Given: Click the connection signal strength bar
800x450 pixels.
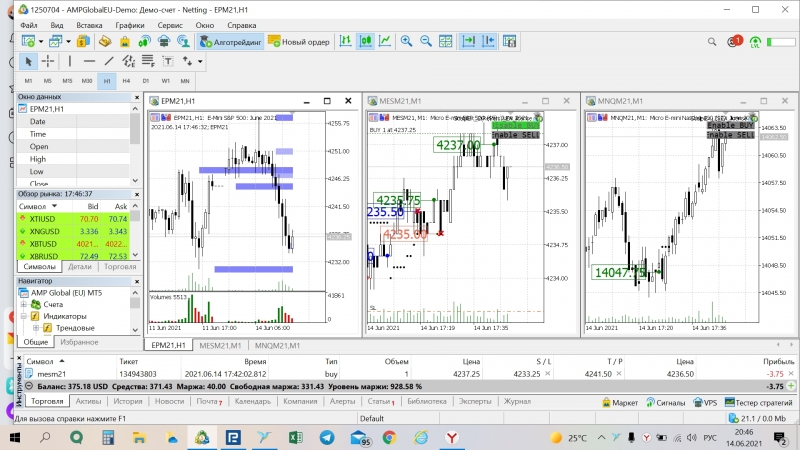Looking at the screenshot, I should pyautogui.click(x=781, y=42).
